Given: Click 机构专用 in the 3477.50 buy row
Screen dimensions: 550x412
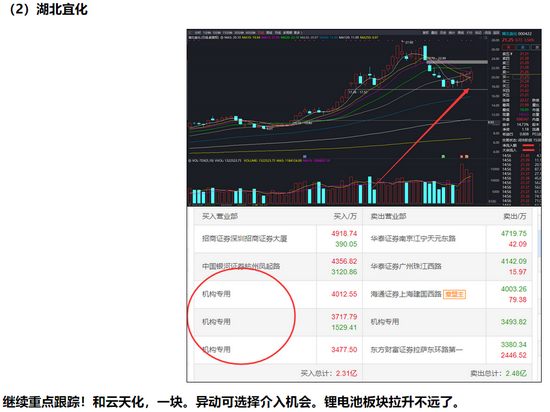Looking at the screenshot, I should point(216,350).
